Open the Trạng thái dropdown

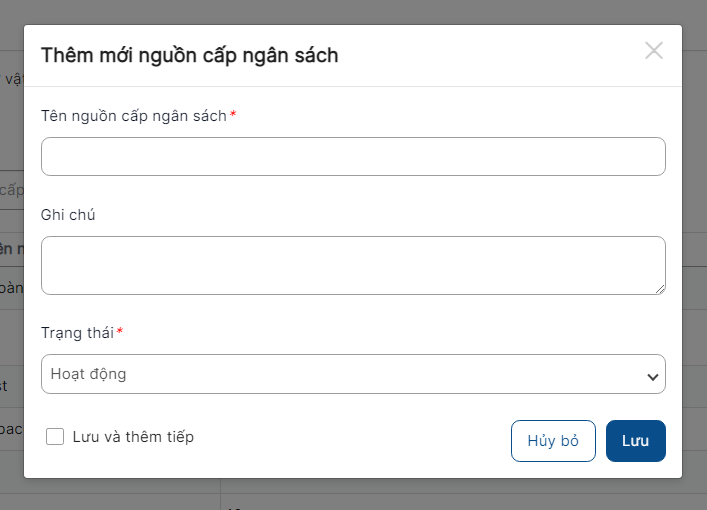coord(353,374)
